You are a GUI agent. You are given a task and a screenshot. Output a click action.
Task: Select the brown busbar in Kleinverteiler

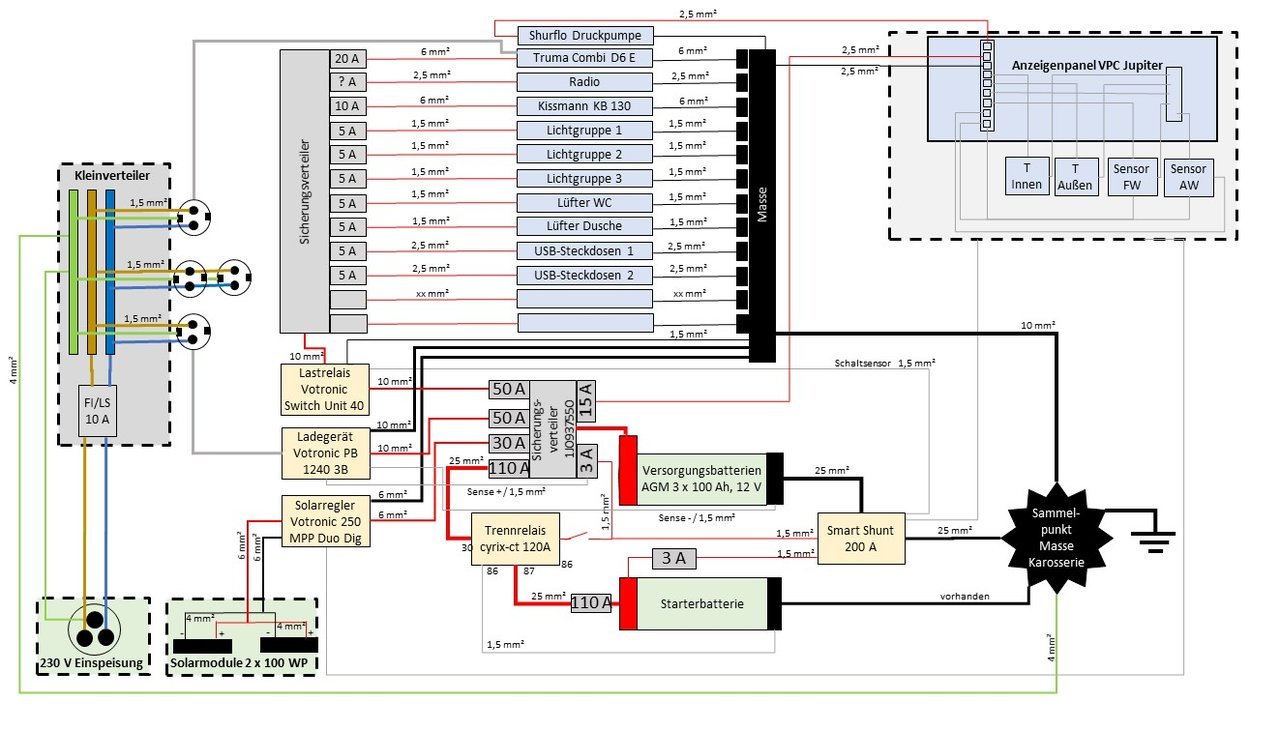click(x=92, y=273)
